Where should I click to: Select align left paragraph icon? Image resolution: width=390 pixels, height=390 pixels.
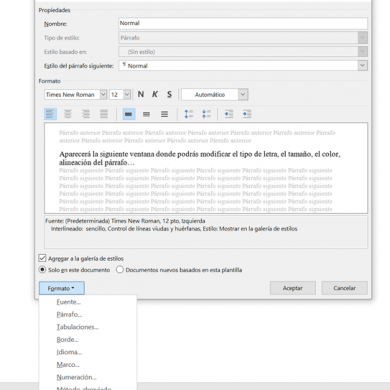50,114
